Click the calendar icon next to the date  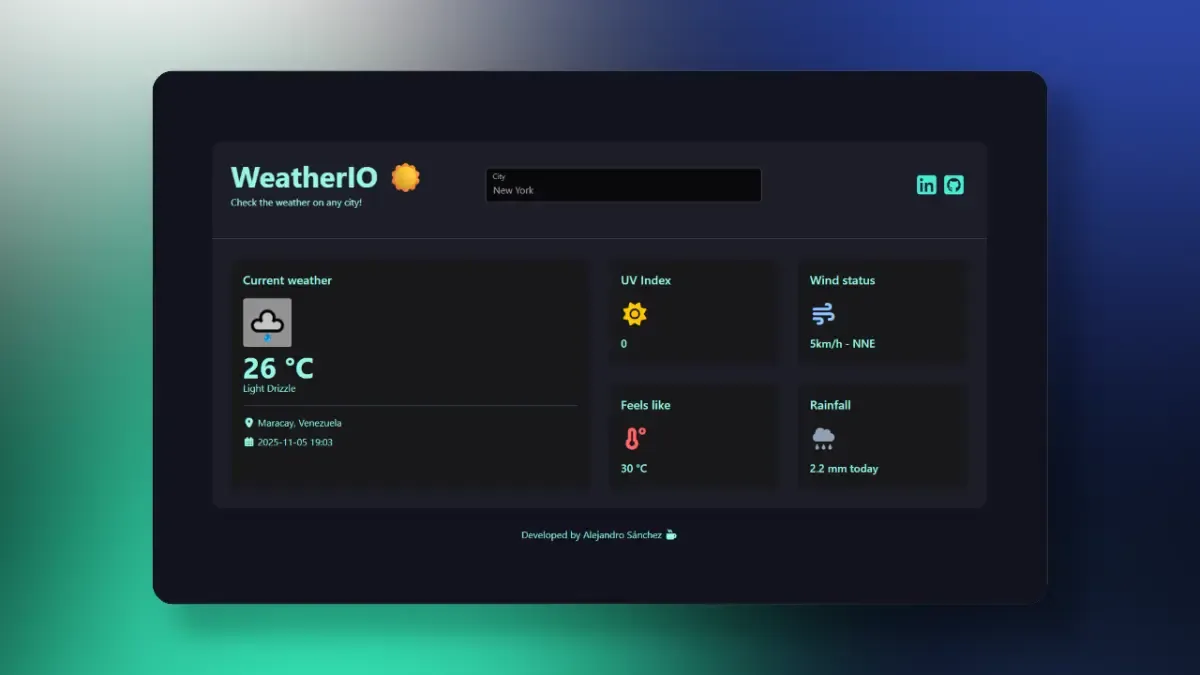coord(249,442)
